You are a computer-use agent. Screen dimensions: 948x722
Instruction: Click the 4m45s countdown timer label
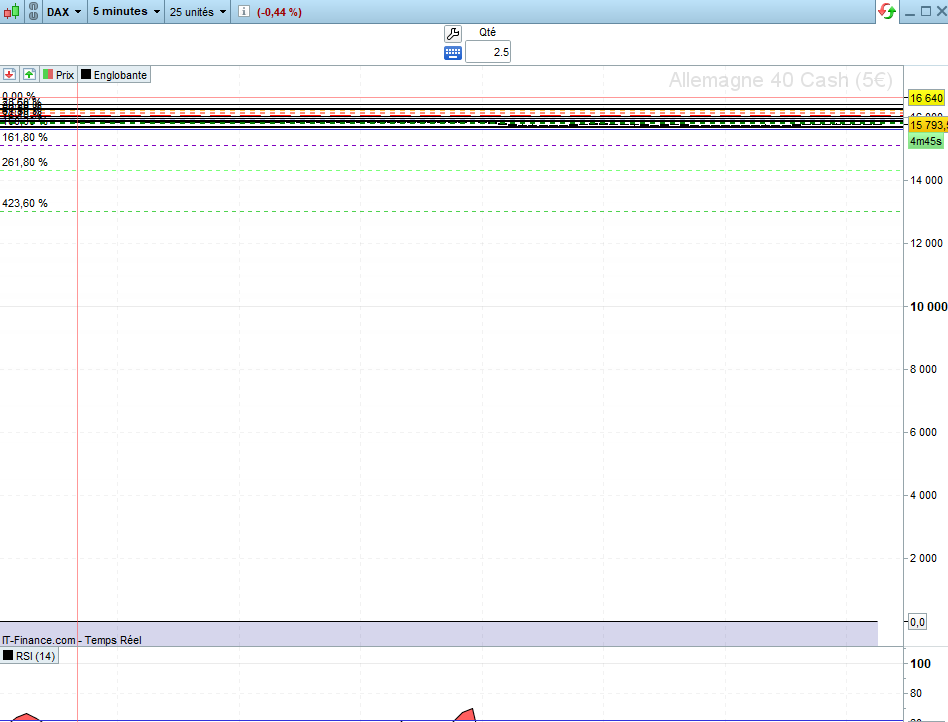coord(926,141)
